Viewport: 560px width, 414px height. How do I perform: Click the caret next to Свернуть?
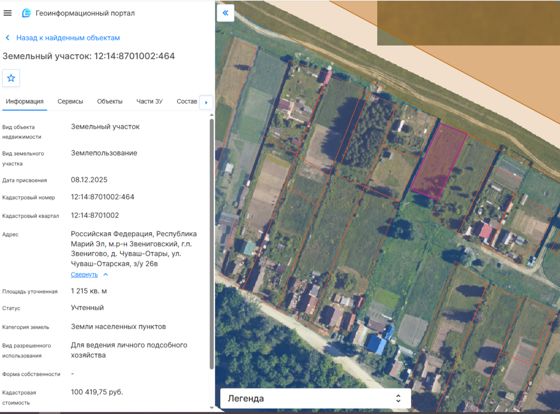(x=105, y=274)
